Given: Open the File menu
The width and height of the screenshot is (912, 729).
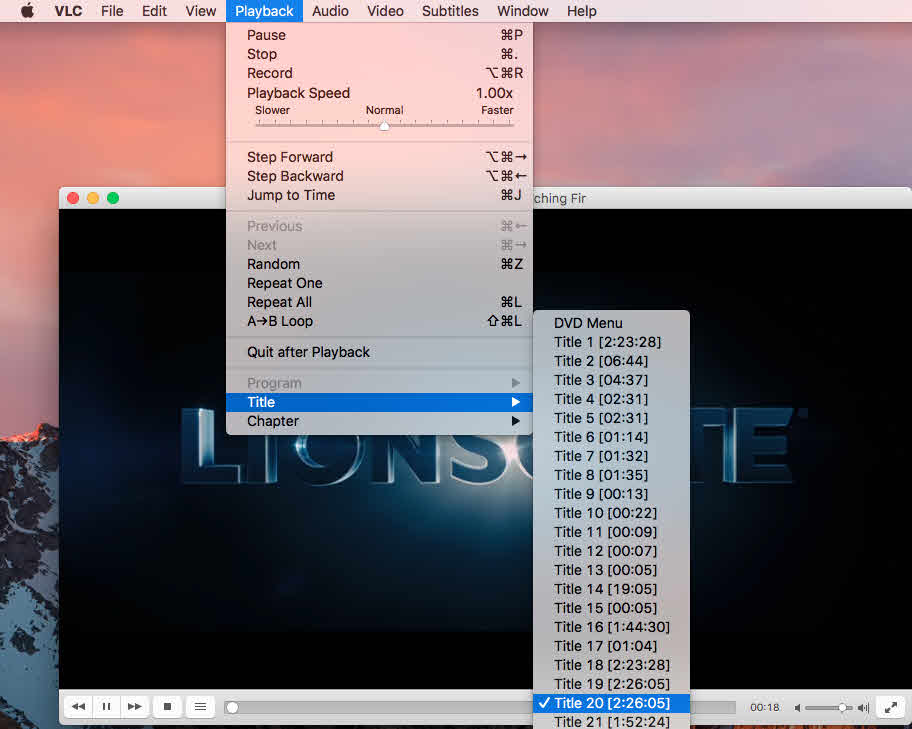Looking at the screenshot, I should pyautogui.click(x=112, y=11).
